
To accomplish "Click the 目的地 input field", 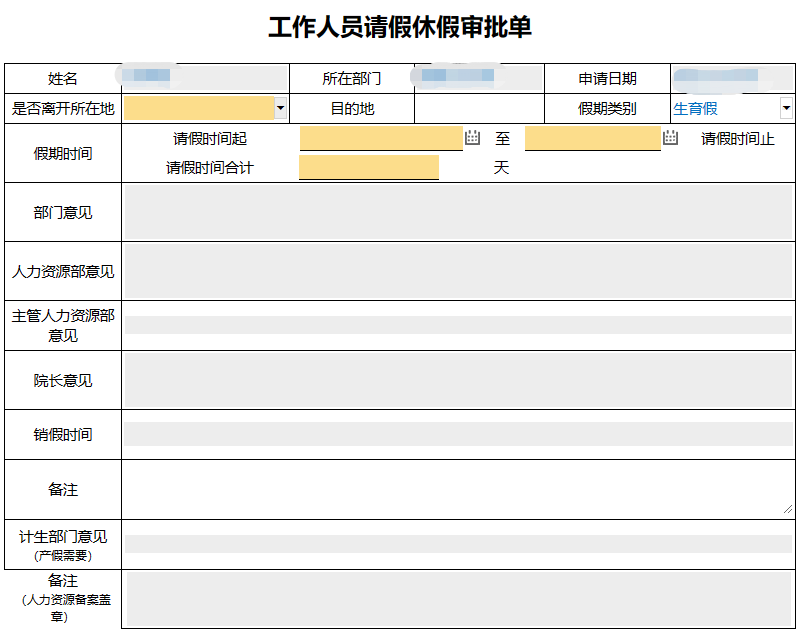I will click(x=479, y=109).
